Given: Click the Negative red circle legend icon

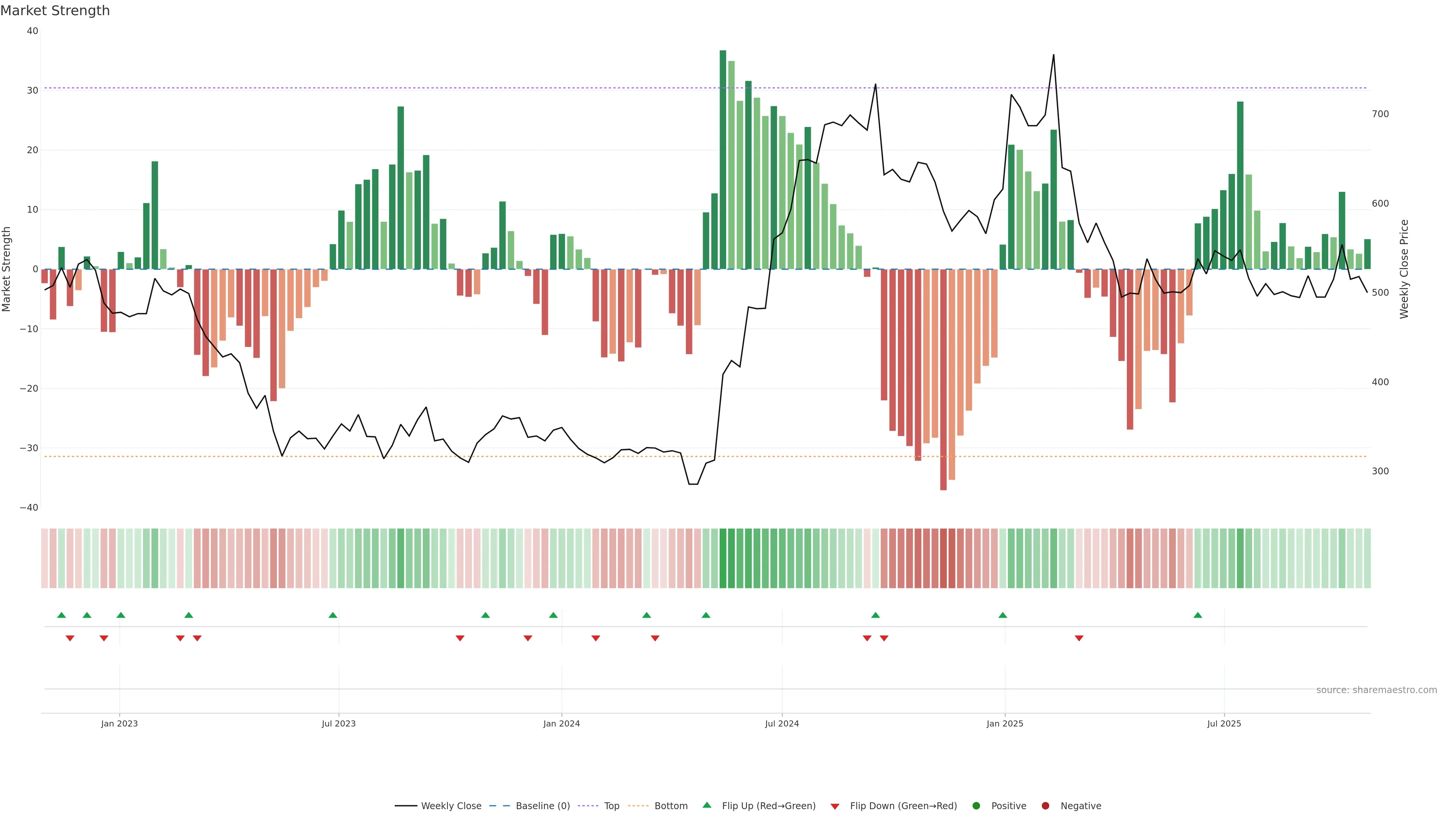Looking at the screenshot, I should 1045,806.
